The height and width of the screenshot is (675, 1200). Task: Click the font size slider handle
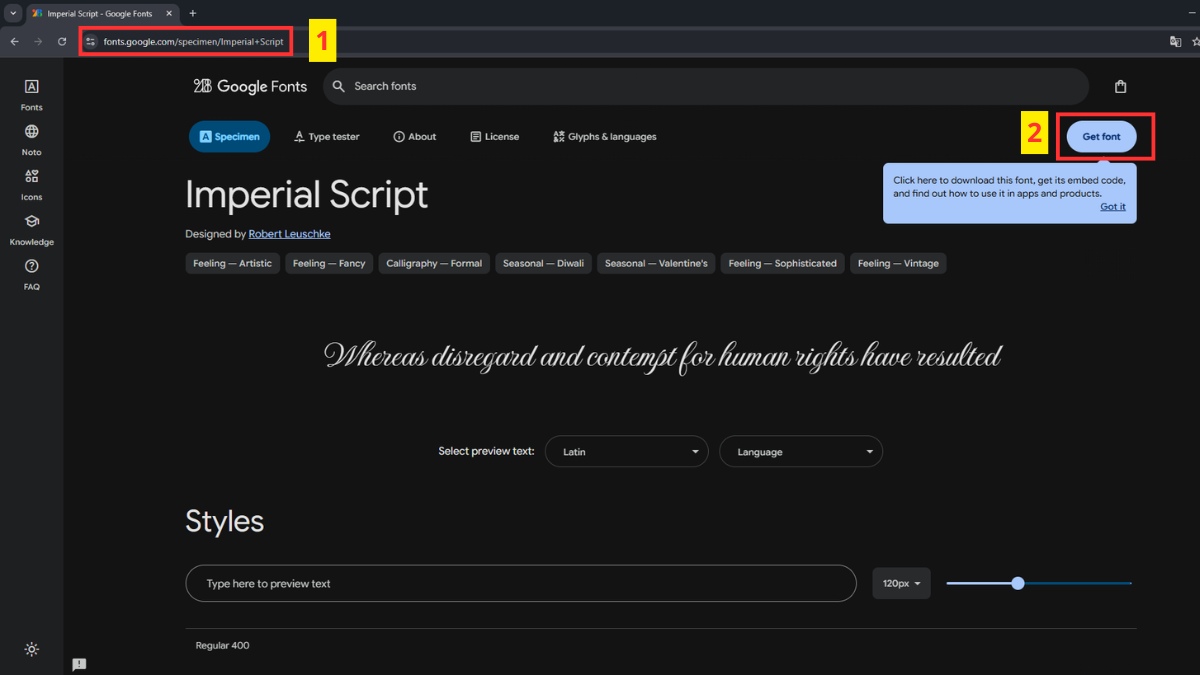pos(1018,583)
